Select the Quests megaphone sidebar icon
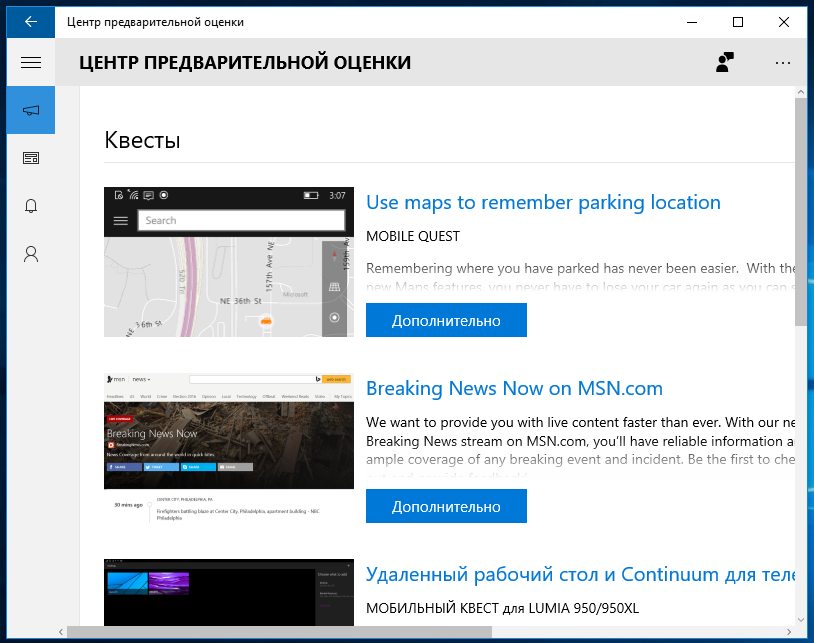The height and width of the screenshot is (643, 814). [31, 110]
